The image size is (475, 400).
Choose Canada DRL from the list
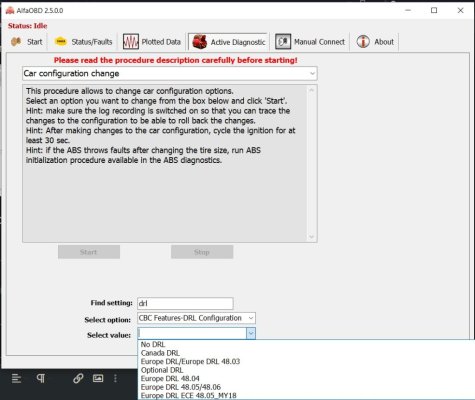tap(160, 353)
